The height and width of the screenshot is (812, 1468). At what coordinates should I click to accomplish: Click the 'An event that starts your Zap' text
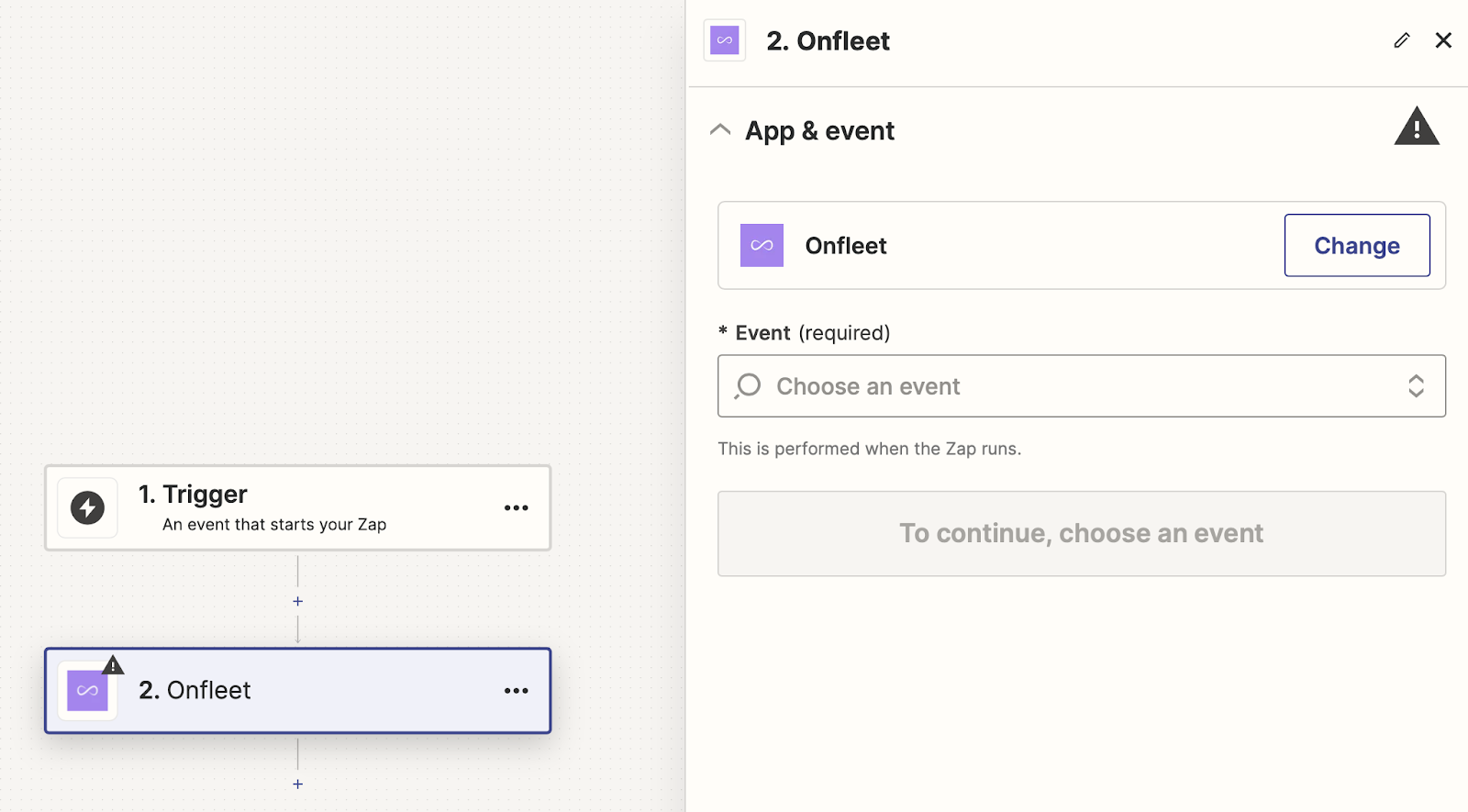coord(274,525)
